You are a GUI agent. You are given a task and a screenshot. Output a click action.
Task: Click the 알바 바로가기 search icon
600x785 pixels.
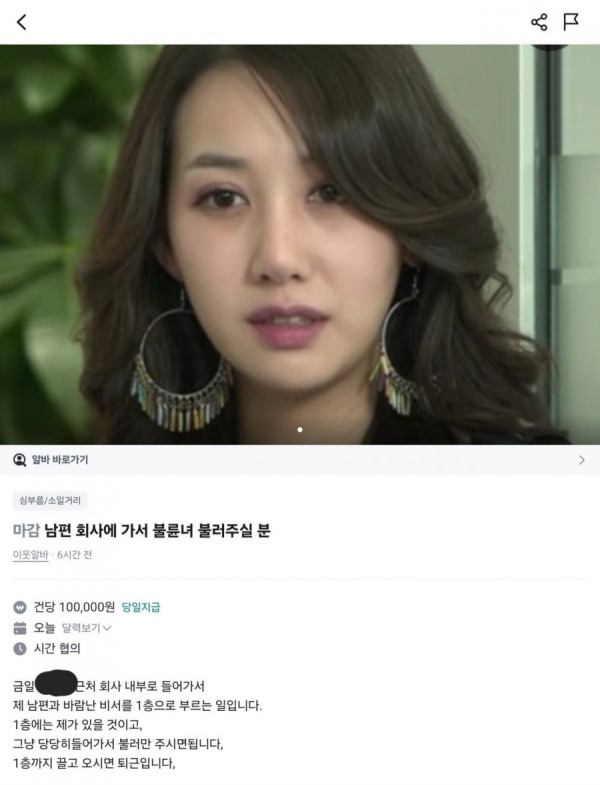pyautogui.click(x=20, y=460)
